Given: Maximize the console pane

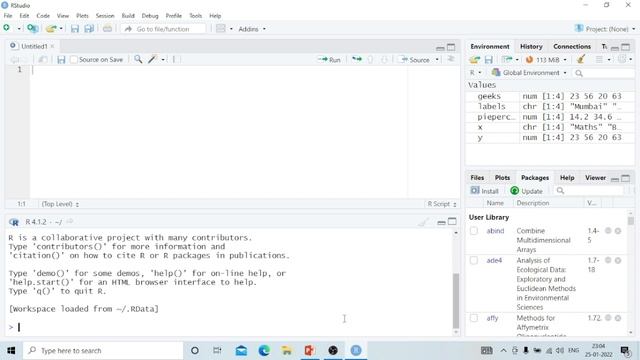Looking at the screenshot, I should pyautogui.click(x=452, y=222).
